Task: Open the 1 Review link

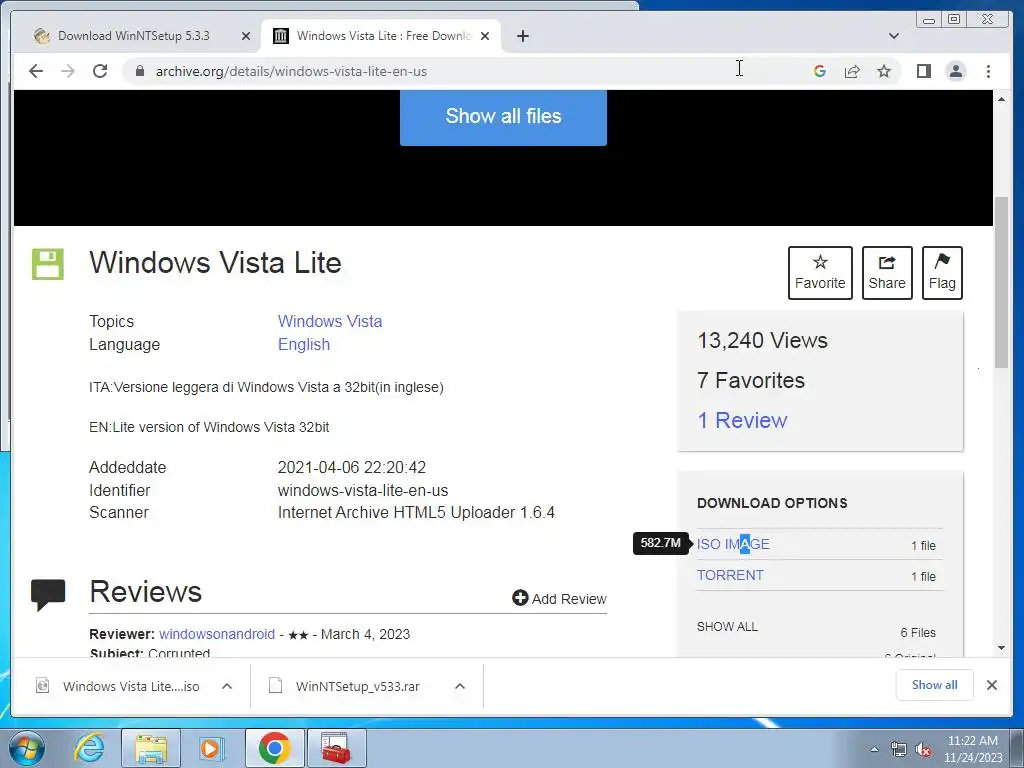Action: click(x=742, y=420)
